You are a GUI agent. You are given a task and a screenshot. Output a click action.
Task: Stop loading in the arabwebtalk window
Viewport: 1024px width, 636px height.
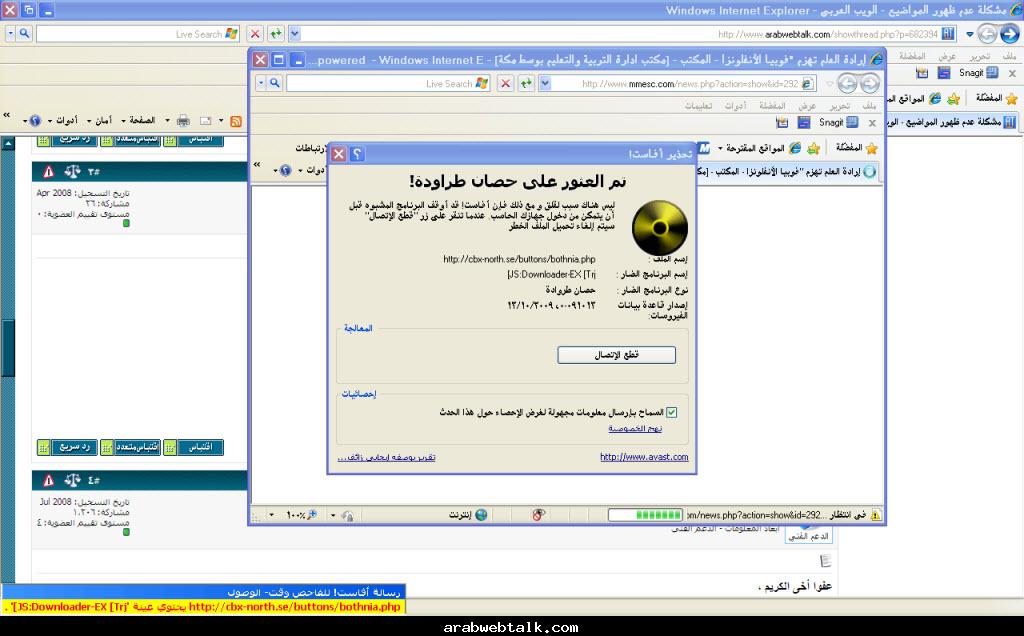(x=255, y=33)
